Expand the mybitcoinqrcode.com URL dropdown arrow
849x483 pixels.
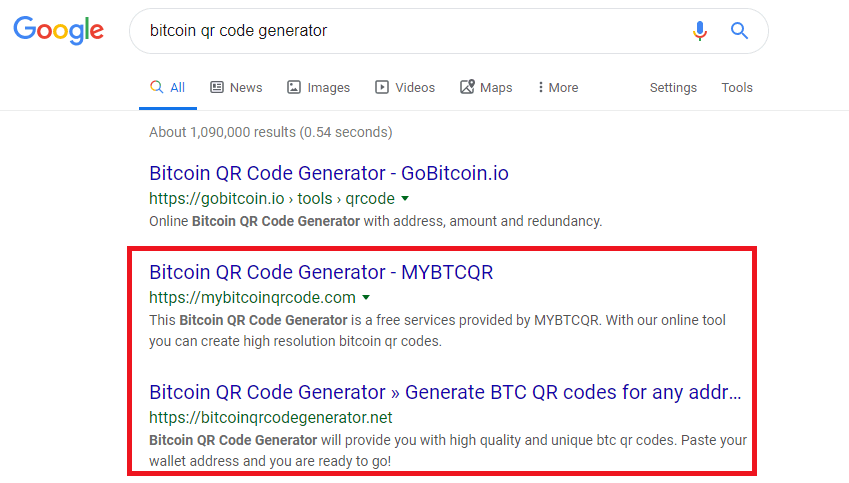click(366, 297)
